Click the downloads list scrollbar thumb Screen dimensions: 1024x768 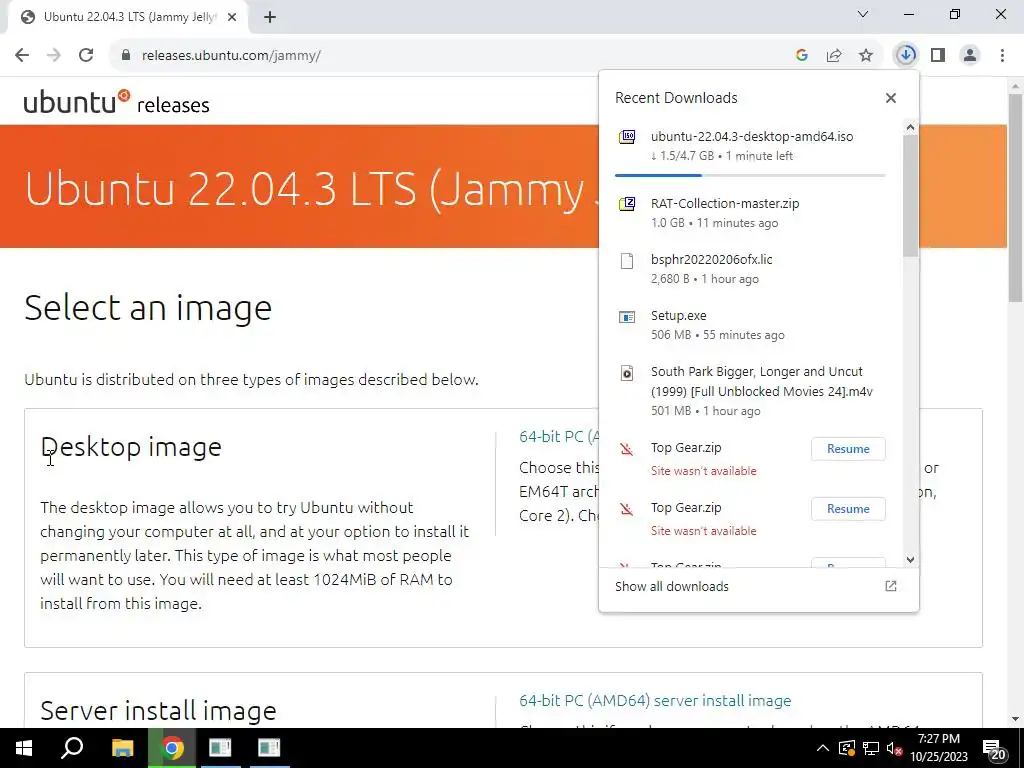tap(910, 196)
